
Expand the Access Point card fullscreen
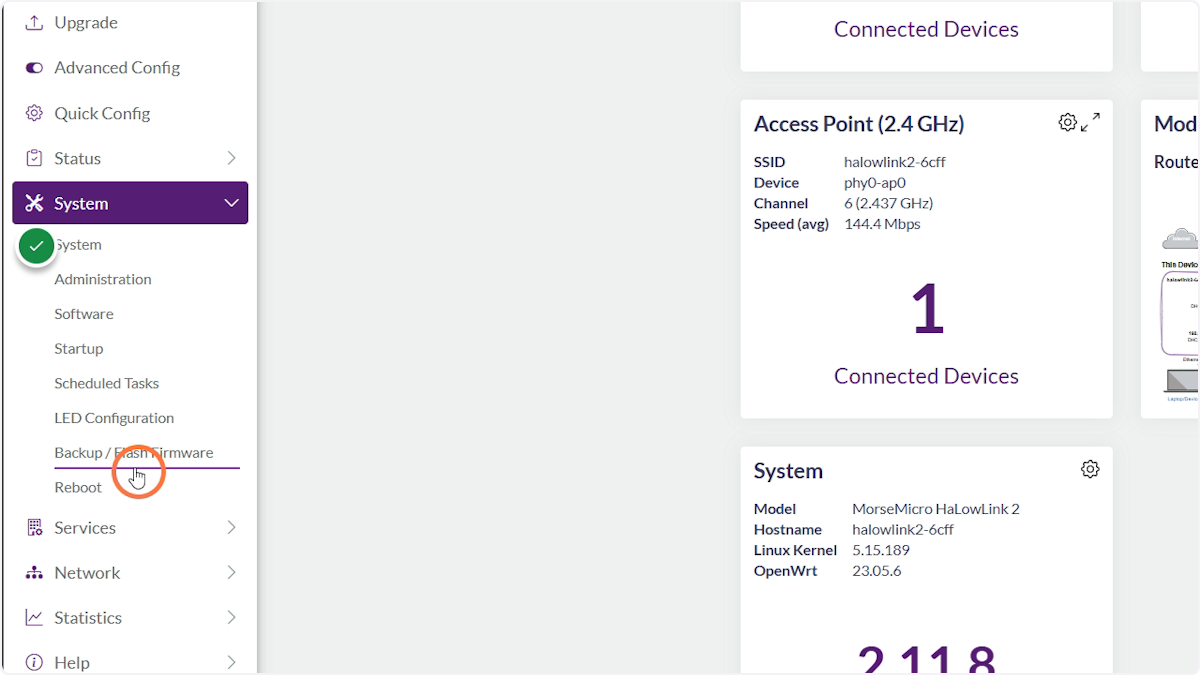1091,122
